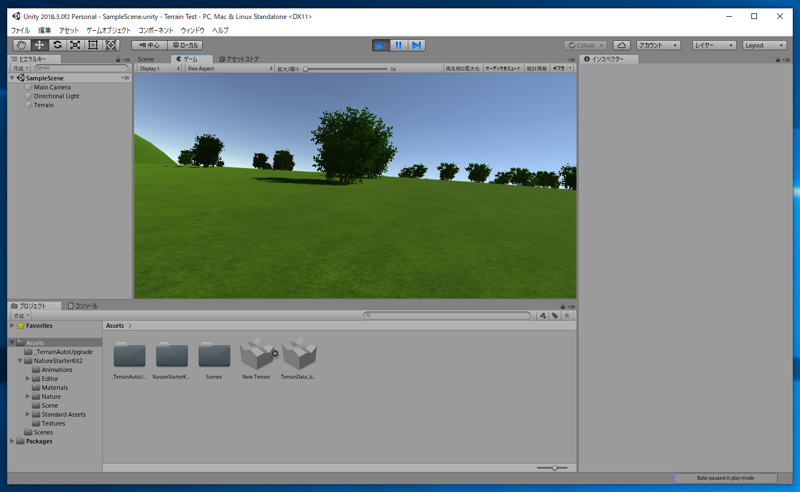Open Project 作成 create dropdown
The width and height of the screenshot is (800, 492).
[20, 315]
